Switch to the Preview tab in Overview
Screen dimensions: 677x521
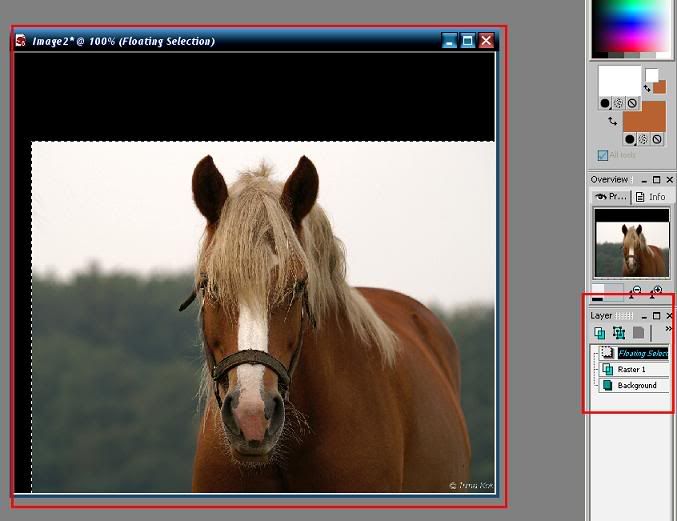point(611,197)
